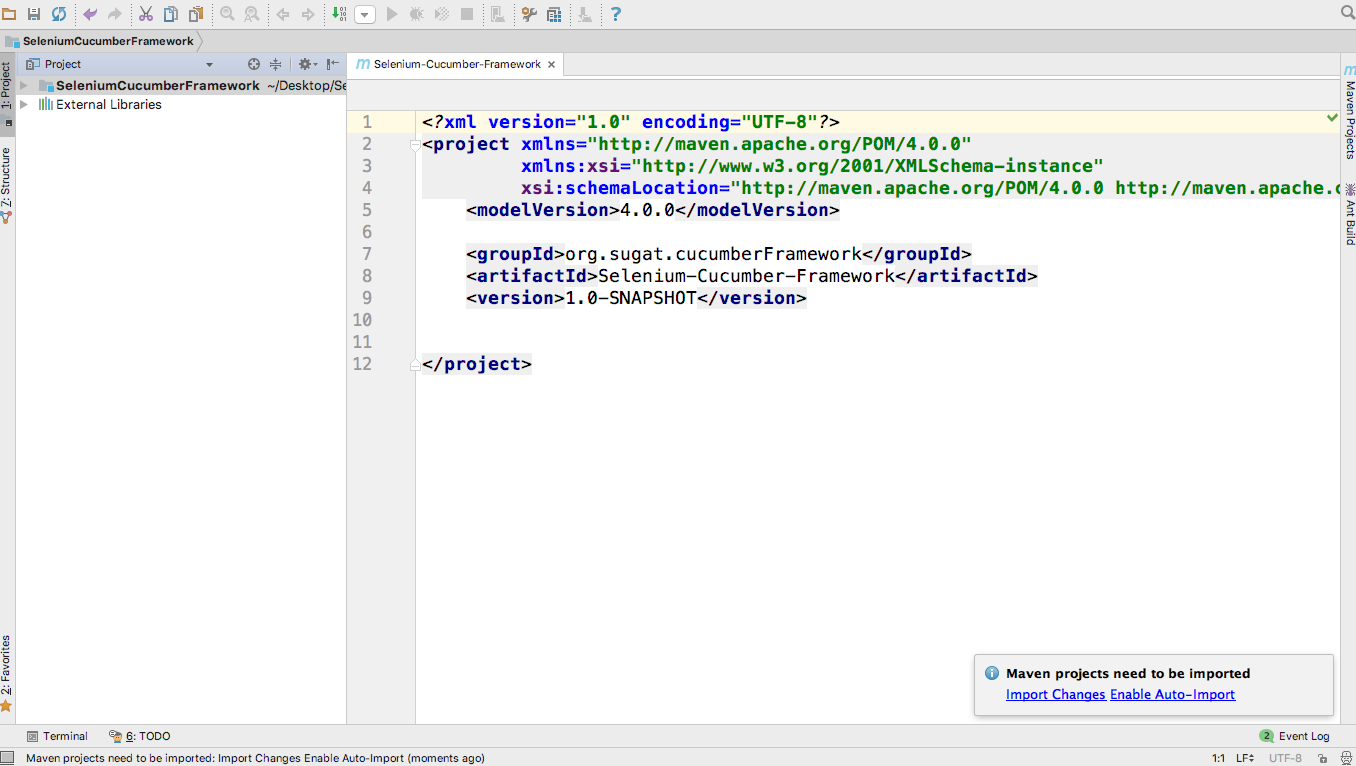Click the Find magnifier icon
The width and height of the screenshot is (1356, 766).
click(227, 14)
